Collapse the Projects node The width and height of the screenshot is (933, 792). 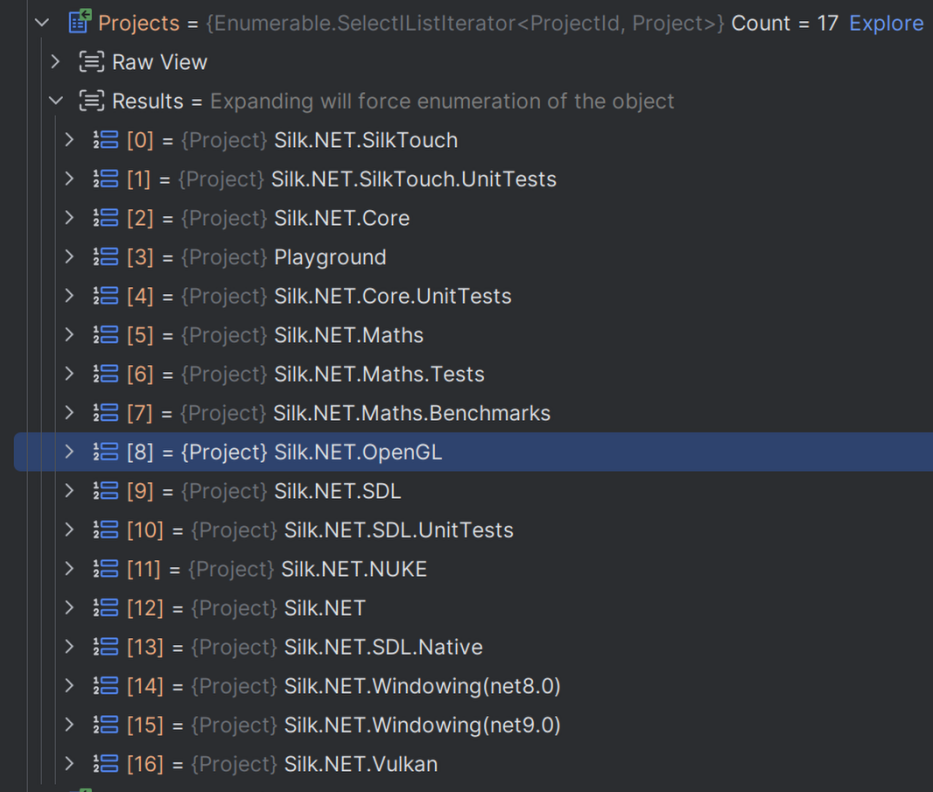point(42,22)
